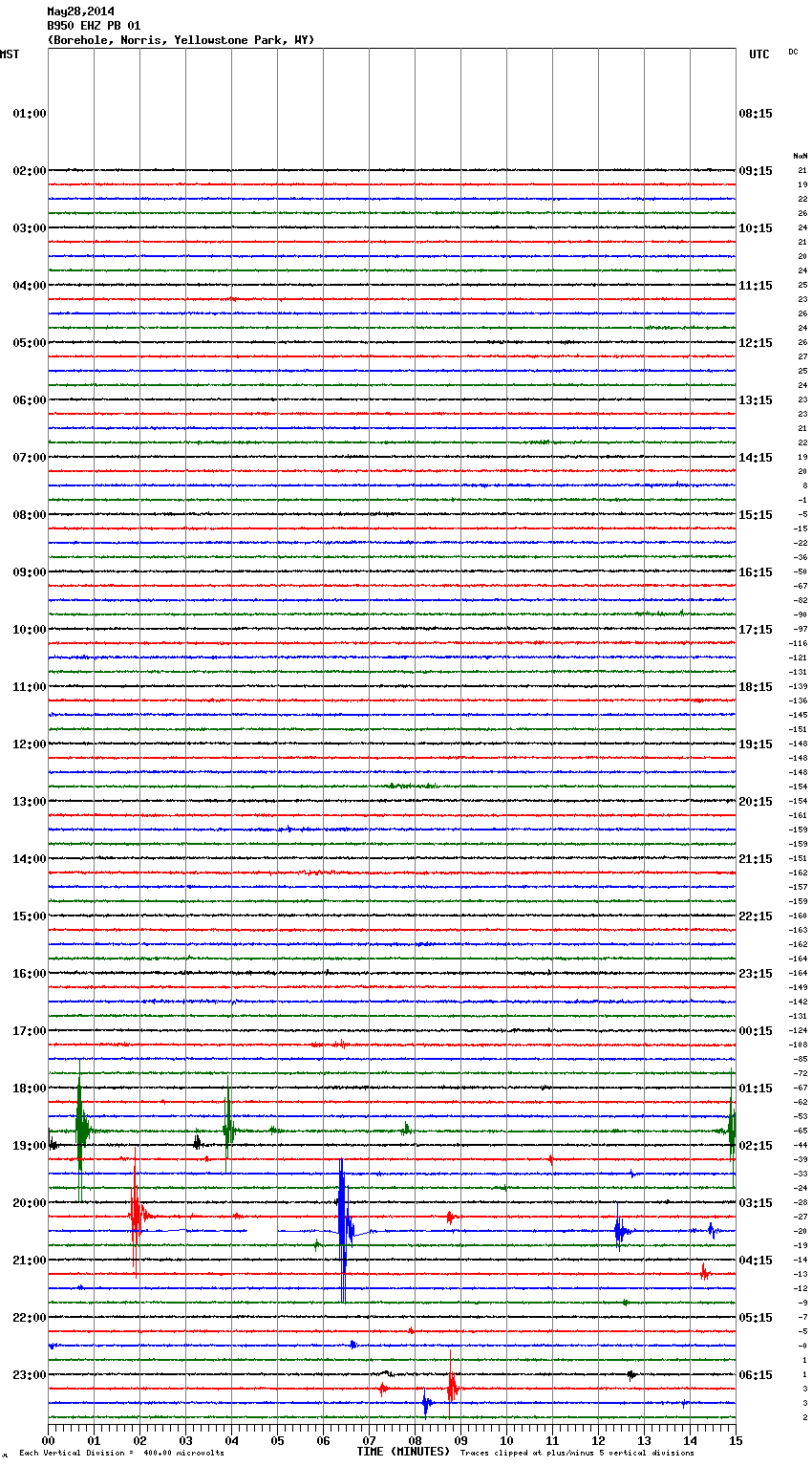This screenshot has height=1466, width=812.
Task: Select the 13:00 MST hour label
Action: [30, 802]
